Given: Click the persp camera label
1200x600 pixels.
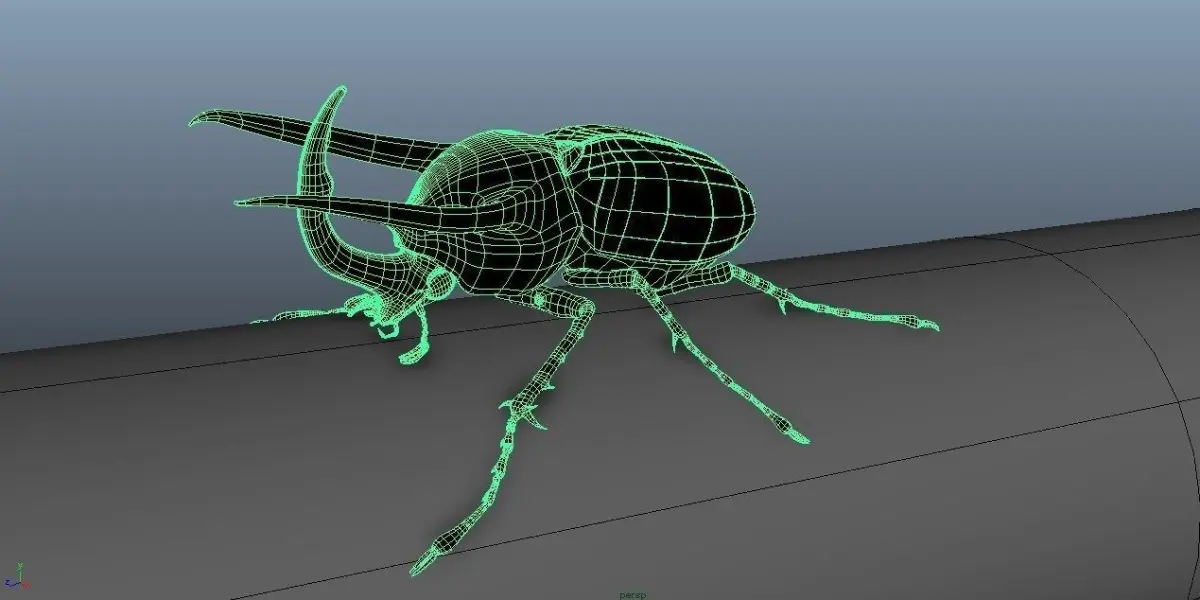Looking at the screenshot, I should tap(632, 594).
